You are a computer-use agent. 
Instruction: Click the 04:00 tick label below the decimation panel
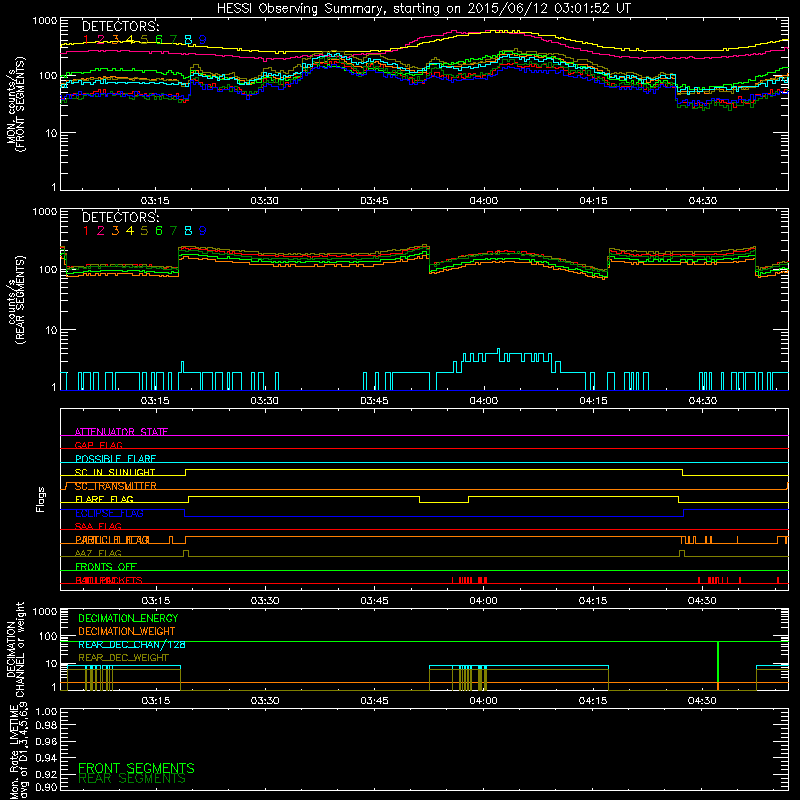click(484, 701)
